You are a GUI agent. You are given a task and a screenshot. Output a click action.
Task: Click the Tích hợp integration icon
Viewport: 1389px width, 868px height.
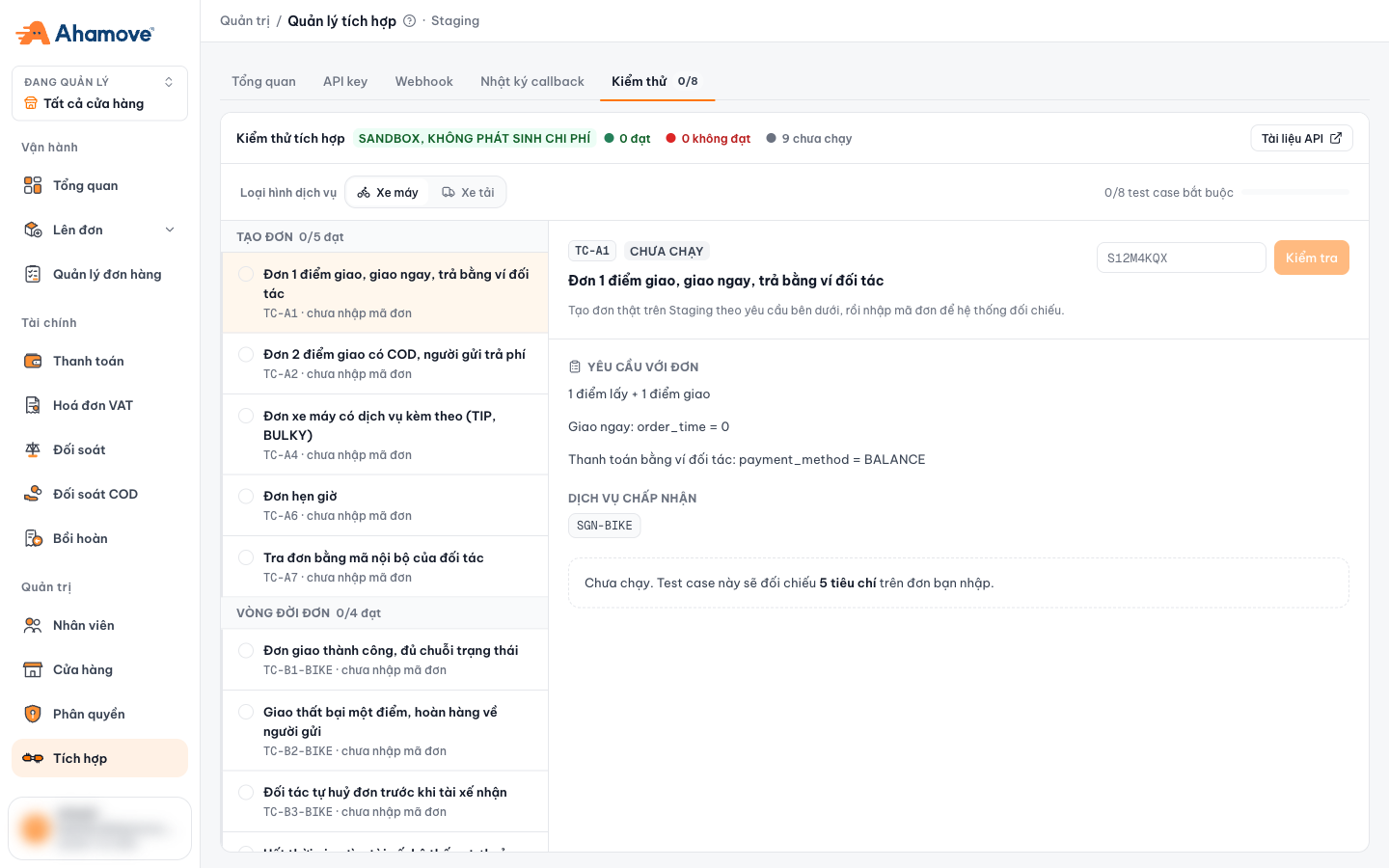[33, 758]
